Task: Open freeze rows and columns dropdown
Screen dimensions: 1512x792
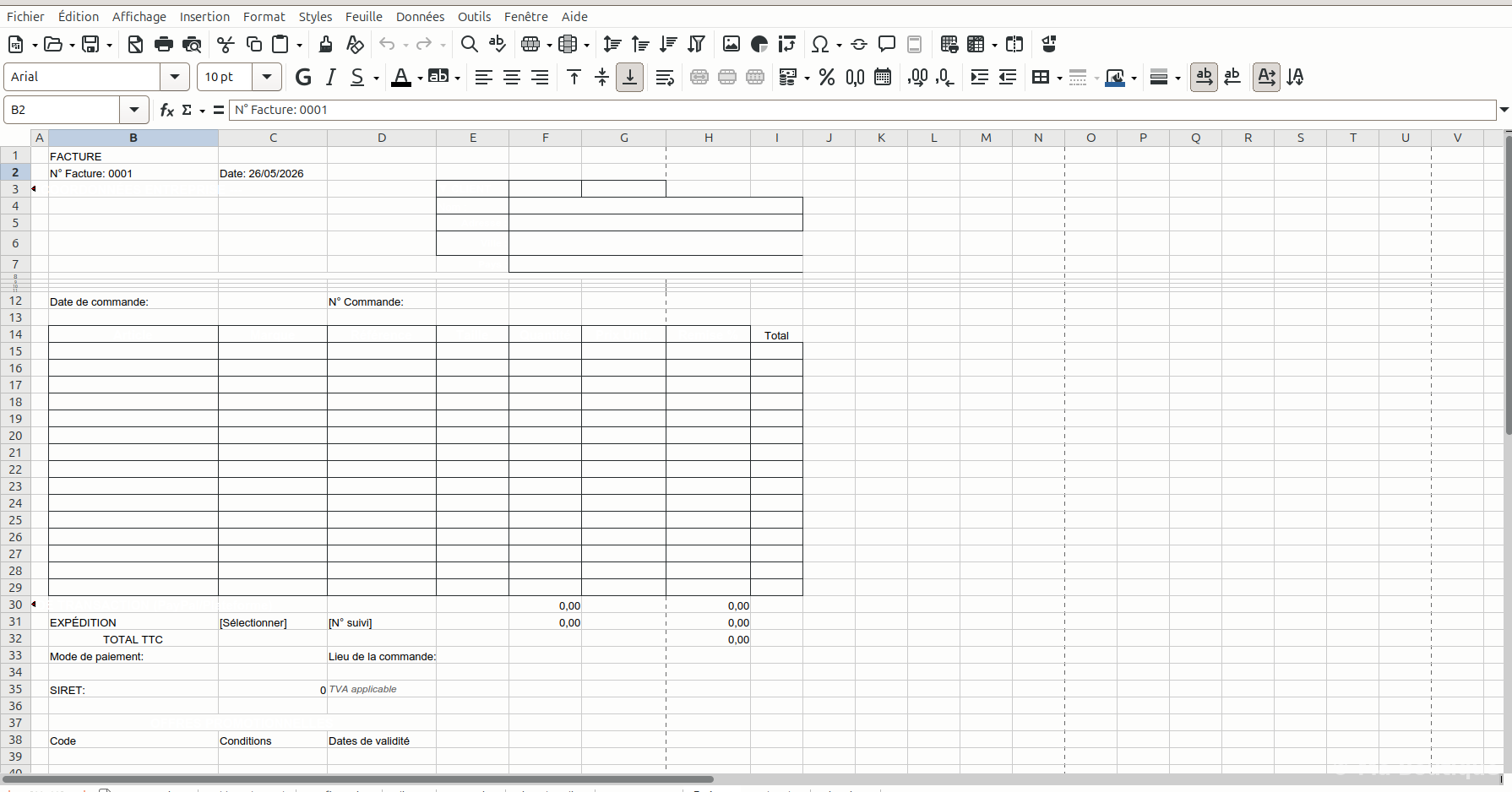Action: tap(994, 45)
